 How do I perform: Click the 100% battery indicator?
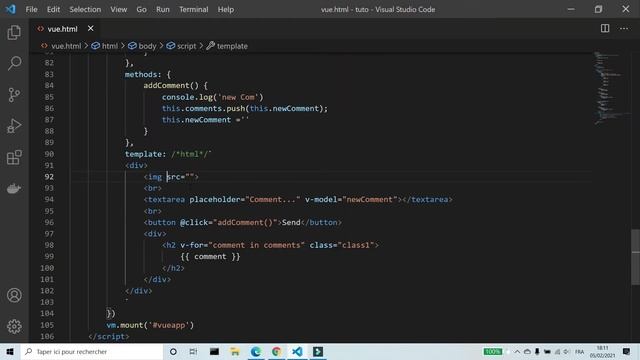[493, 351]
